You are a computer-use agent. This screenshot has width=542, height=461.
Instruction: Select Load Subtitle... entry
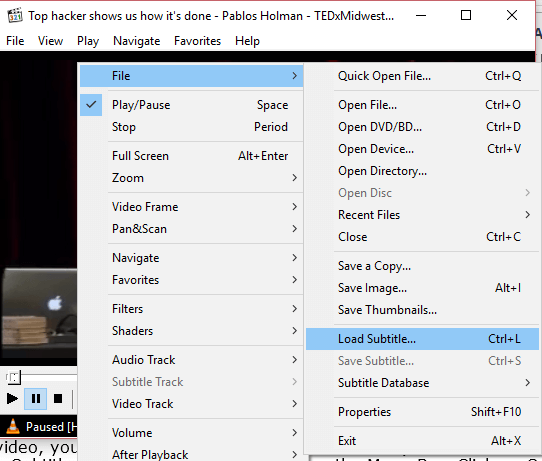coord(422,339)
